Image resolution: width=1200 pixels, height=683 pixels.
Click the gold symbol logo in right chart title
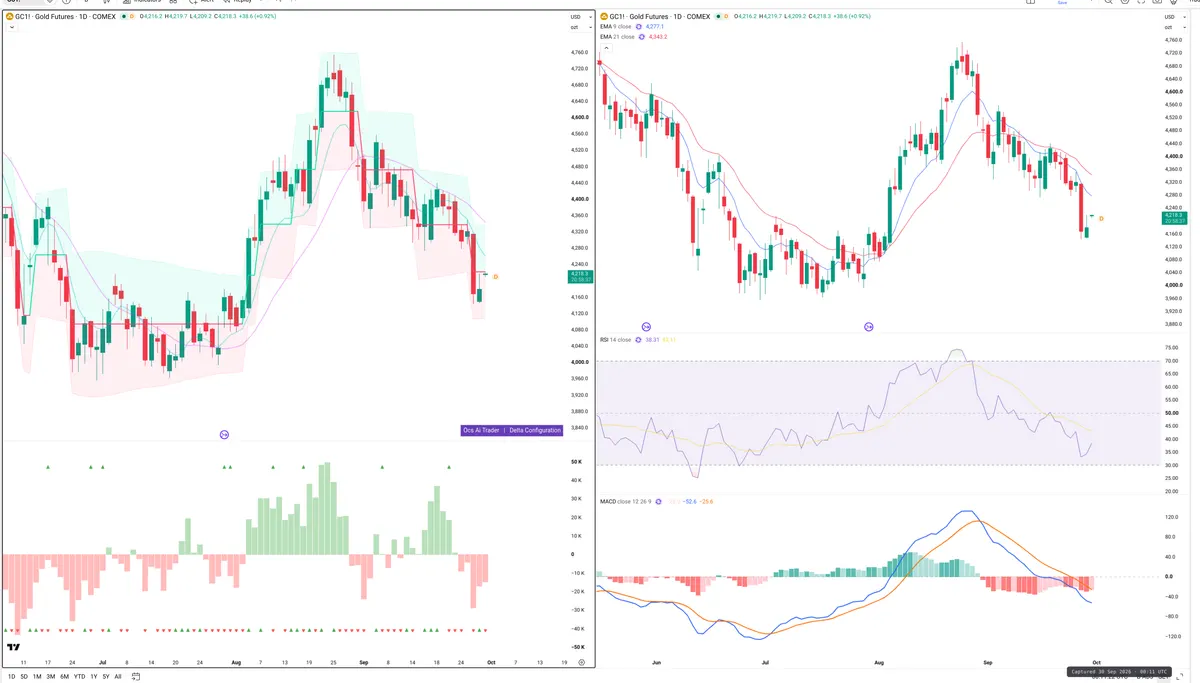coord(604,16)
